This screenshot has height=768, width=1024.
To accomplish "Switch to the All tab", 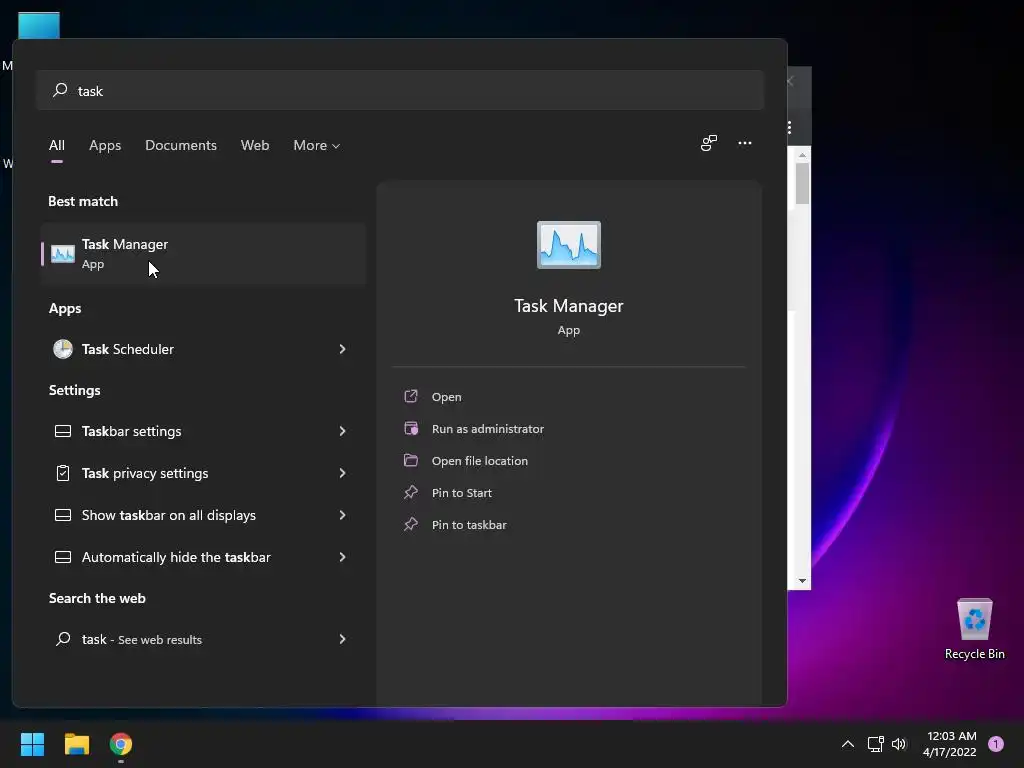I will click(57, 146).
